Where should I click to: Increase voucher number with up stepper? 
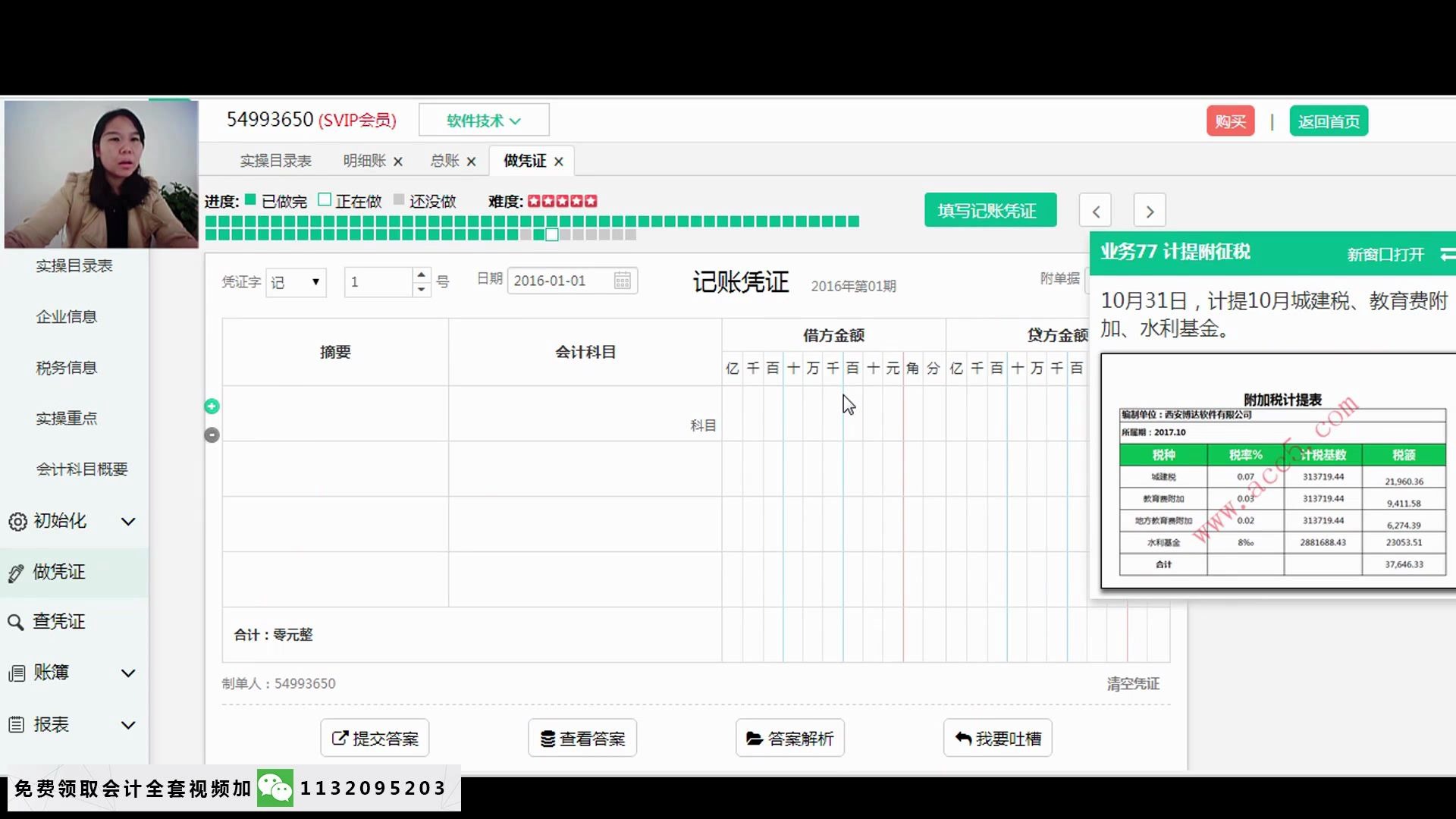(x=421, y=275)
